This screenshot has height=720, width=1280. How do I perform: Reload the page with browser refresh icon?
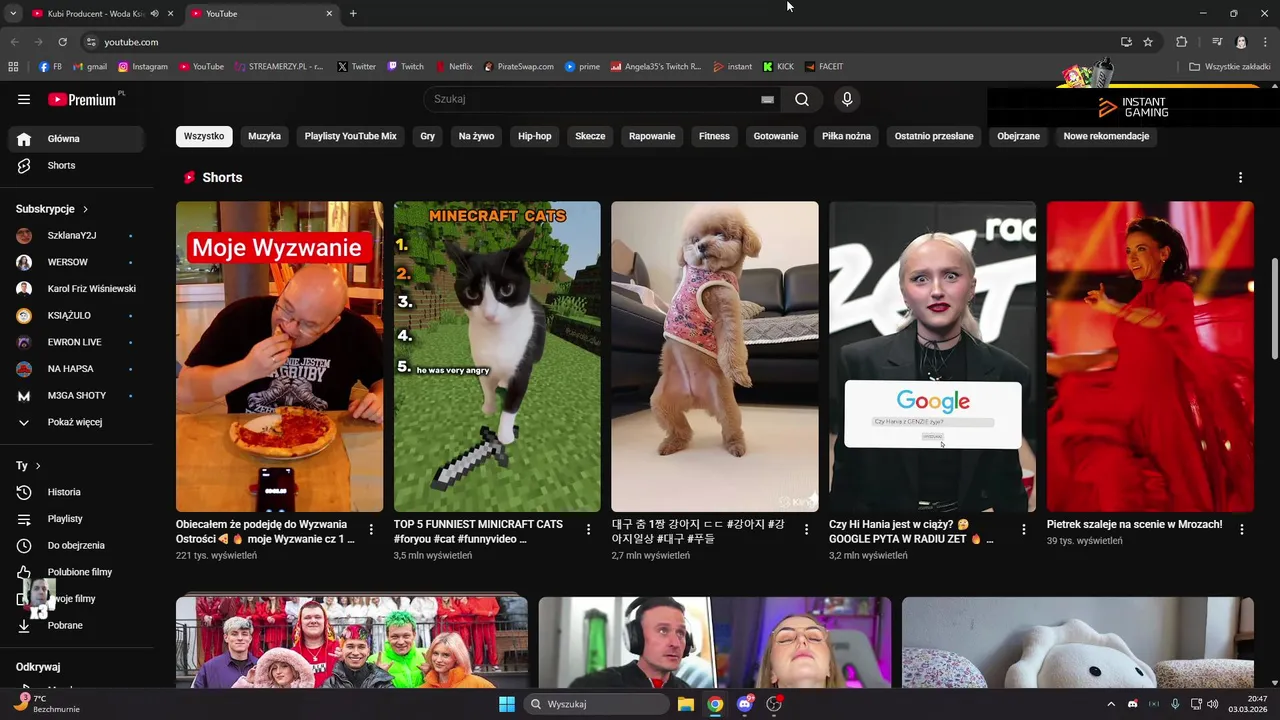[62, 42]
